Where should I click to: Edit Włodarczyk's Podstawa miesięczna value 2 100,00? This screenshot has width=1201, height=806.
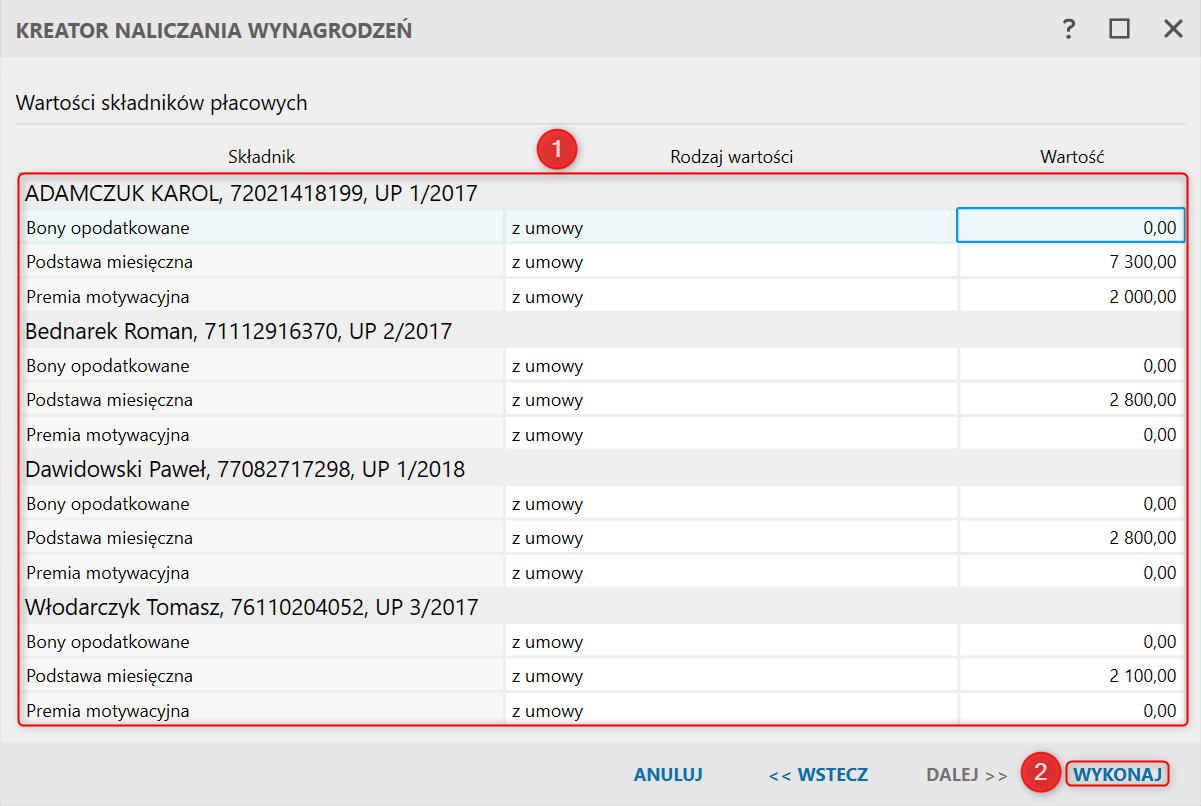click(x=1072, y=676)
